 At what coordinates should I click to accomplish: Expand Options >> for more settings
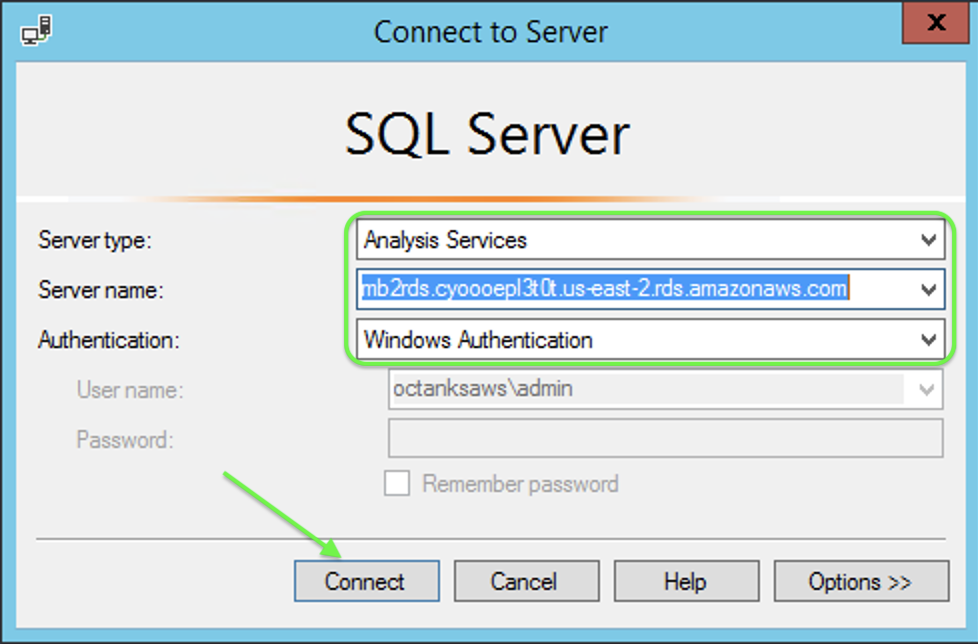(x=861, y=581)
